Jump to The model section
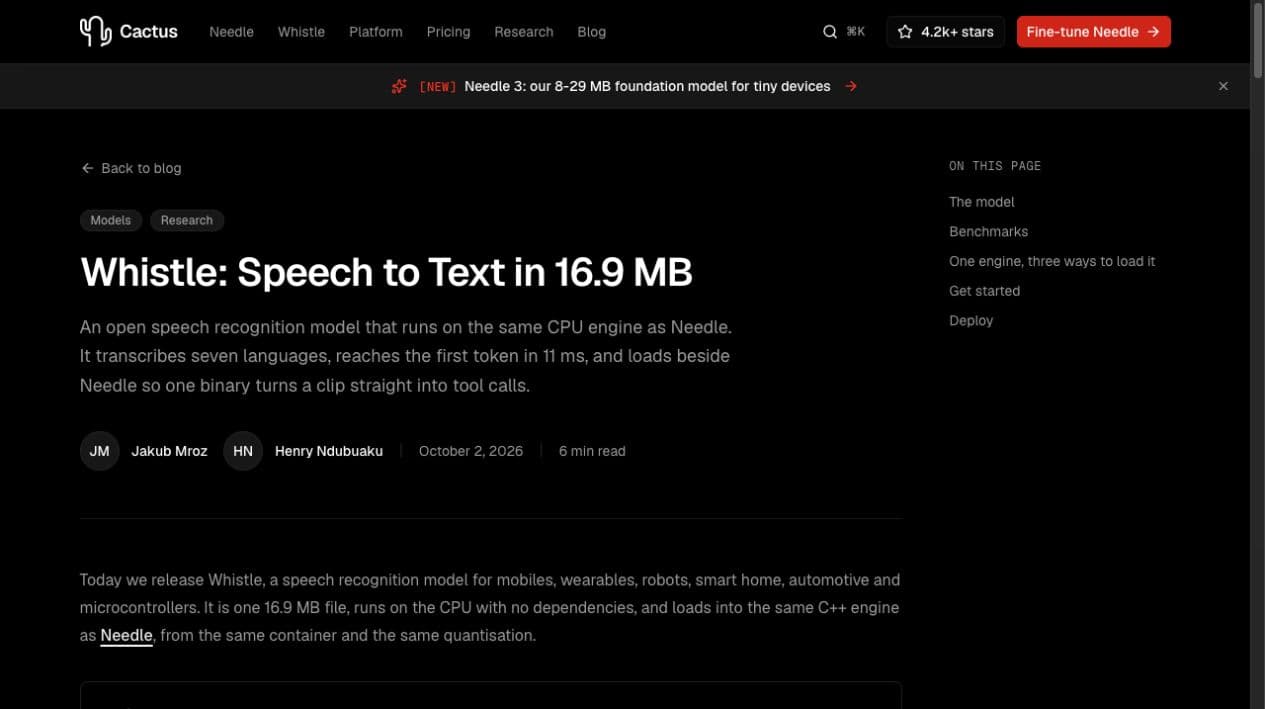Image resolution: width=1265 pixels, height=709 pixels. point(981,202)
